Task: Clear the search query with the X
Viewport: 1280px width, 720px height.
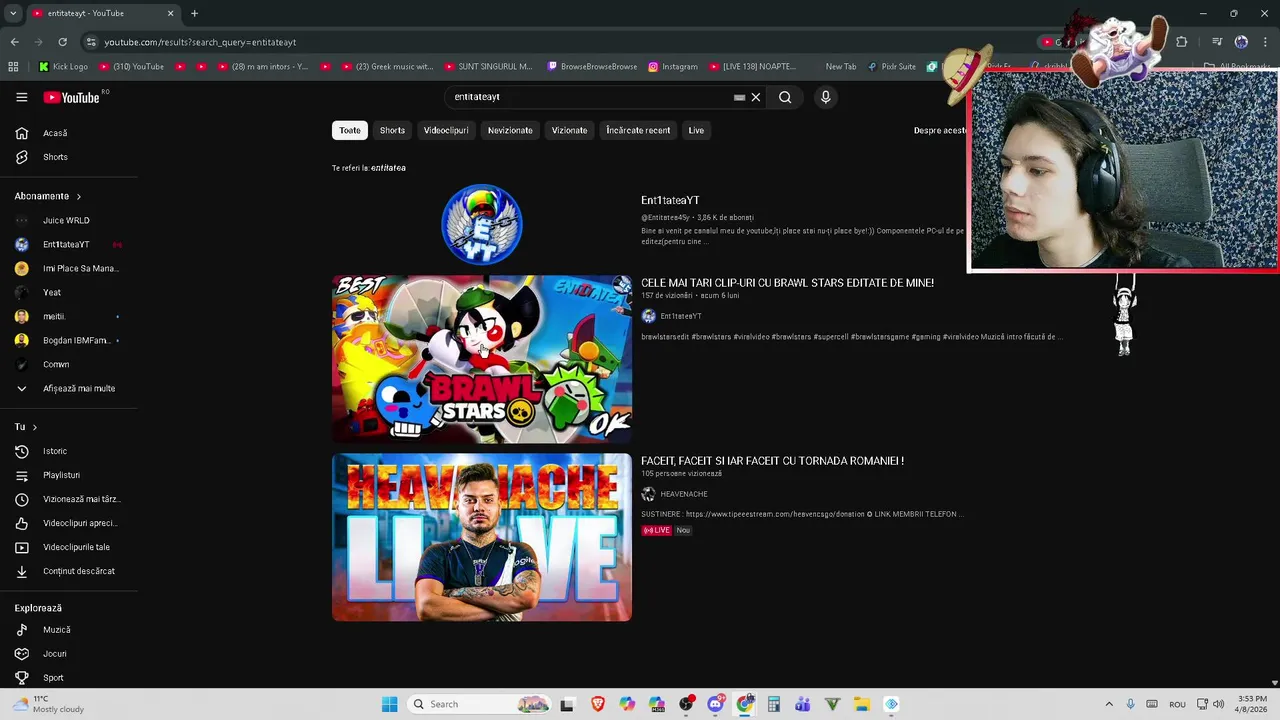Action: click(756, 97)
